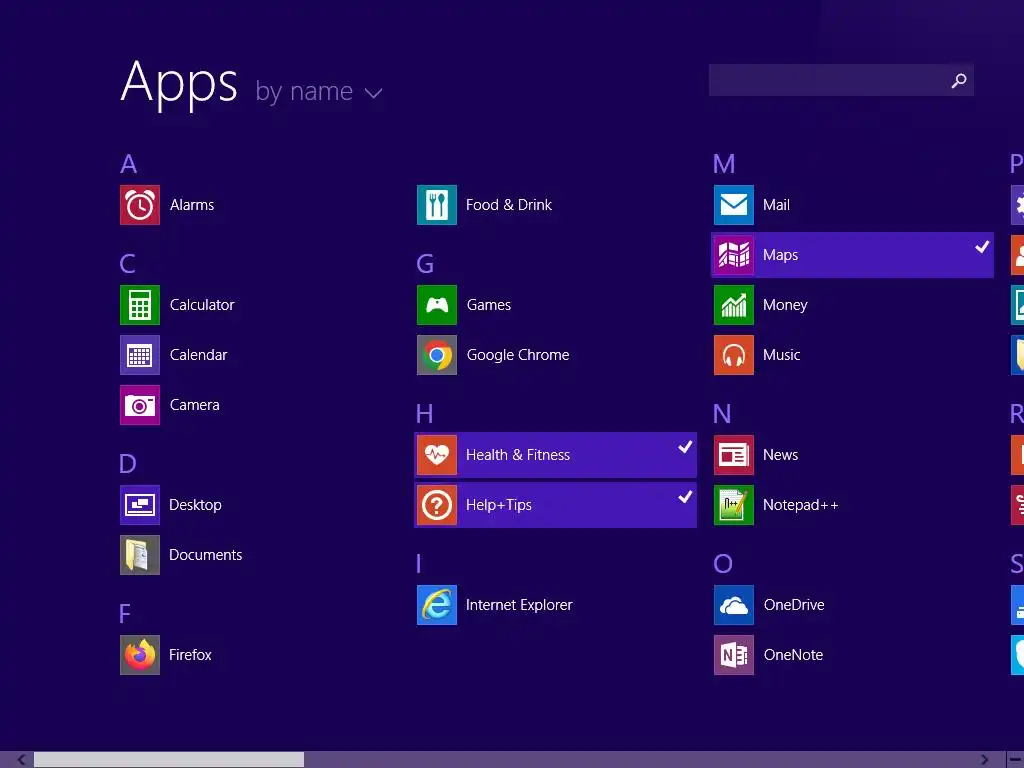Click the 'Desktop' label
Image resolution: width=1024 pixels, height=768 pixels.
pyautogui.click(x=195, y=505)
